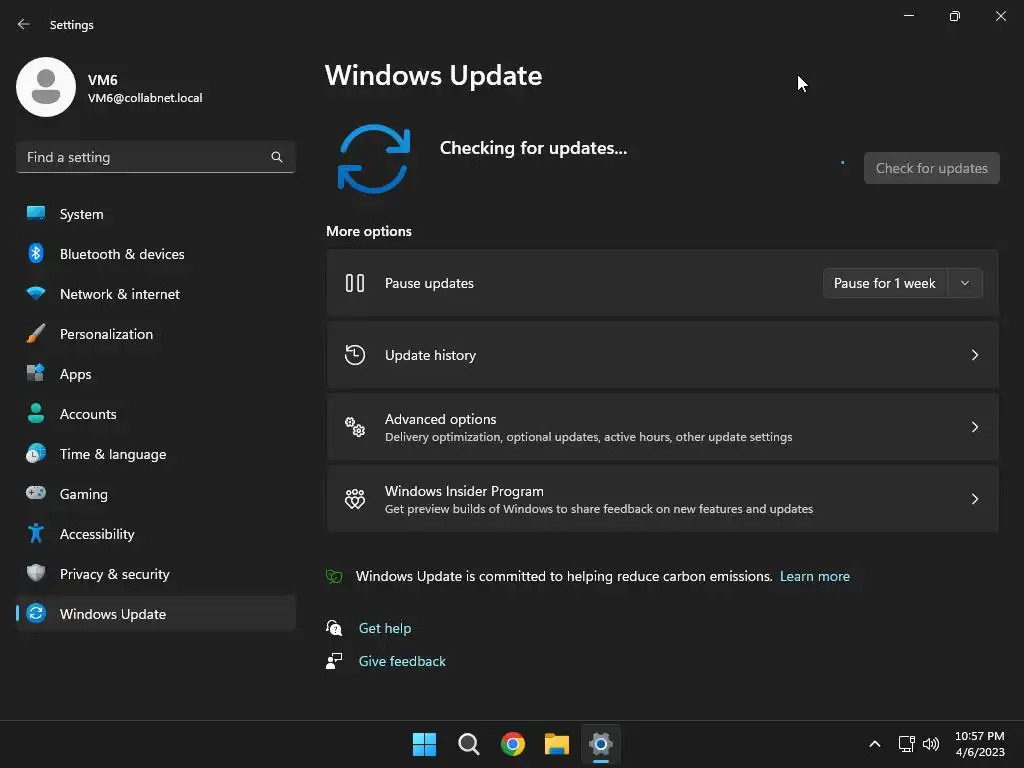Click the Privacy & security shield icon
The height and width of the screenshot is (768, 1024).
[x=36, y=573]
